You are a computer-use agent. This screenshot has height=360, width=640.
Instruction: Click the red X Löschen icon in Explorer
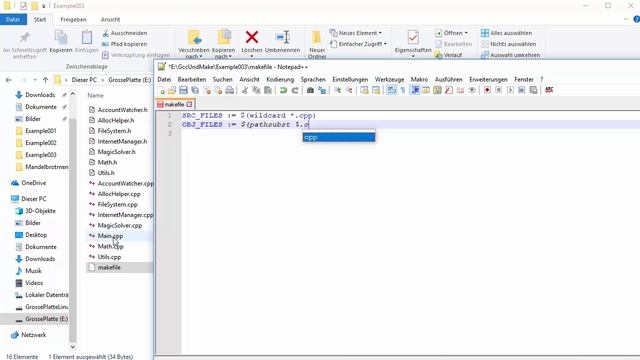point(251,38)
